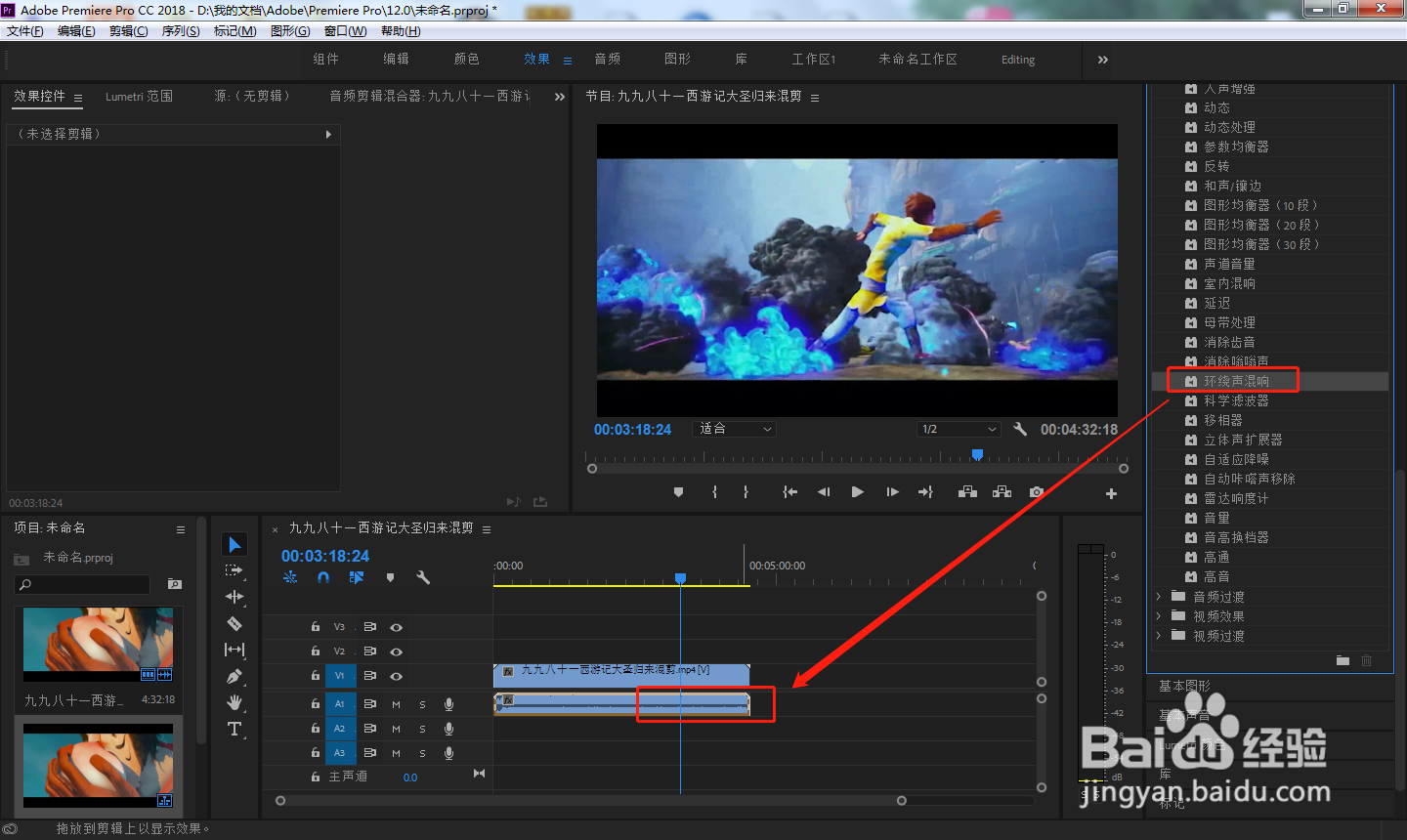1407x840 pixels.
Task: Select the Ripple Edit tool
Action: click(x=234, y=597)
